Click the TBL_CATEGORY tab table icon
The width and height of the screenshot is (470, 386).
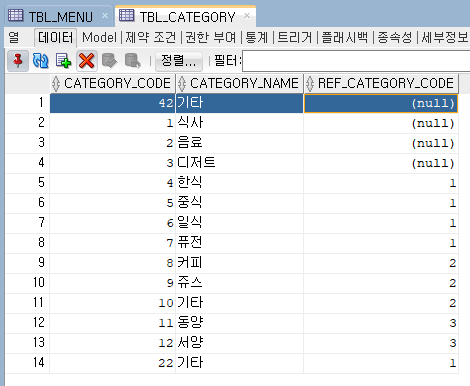pos(127,15)
